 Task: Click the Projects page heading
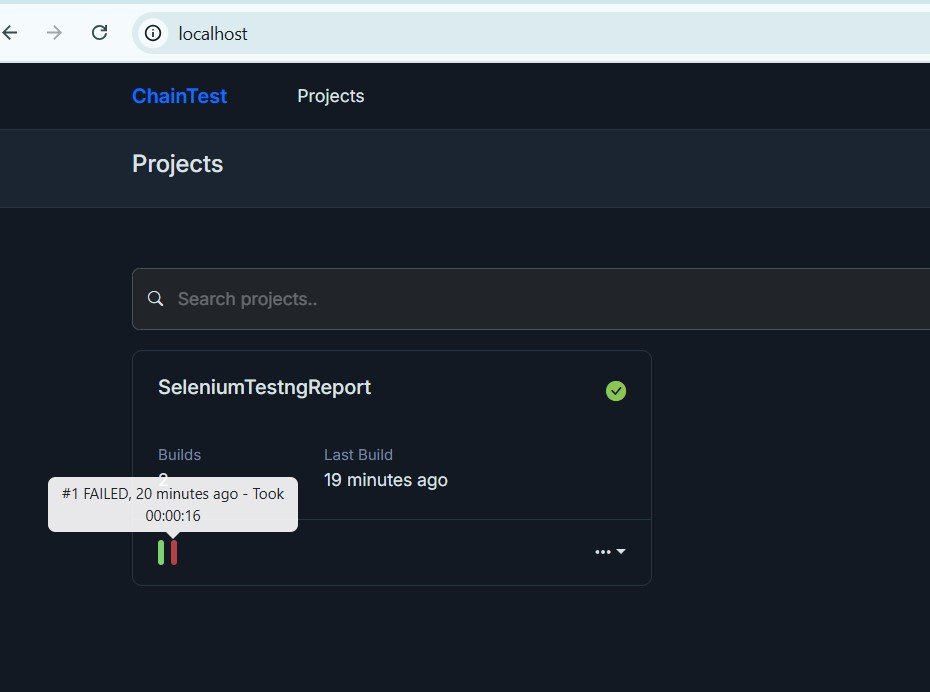click(177, 164)
